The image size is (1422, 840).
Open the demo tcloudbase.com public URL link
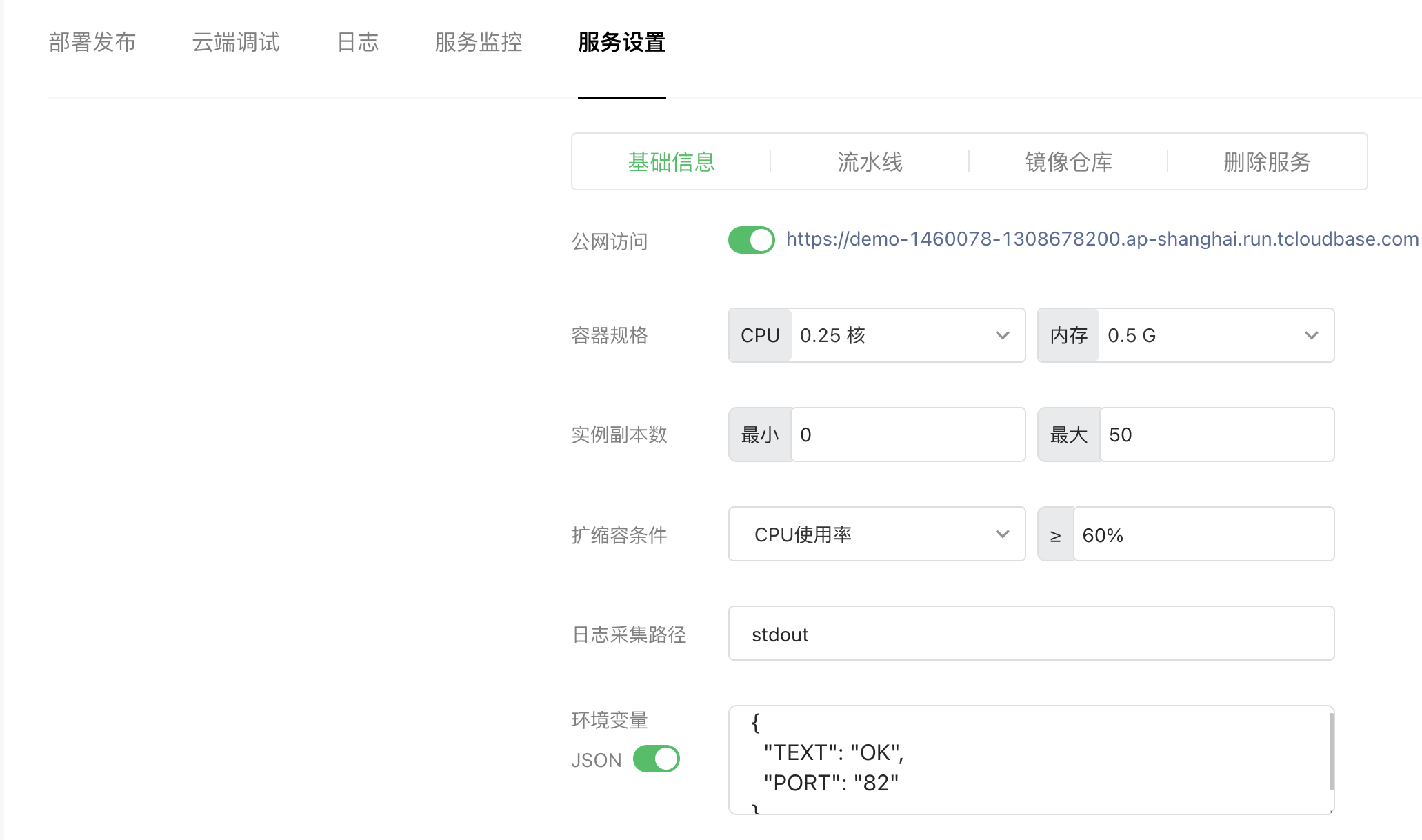pos(1102,239)
